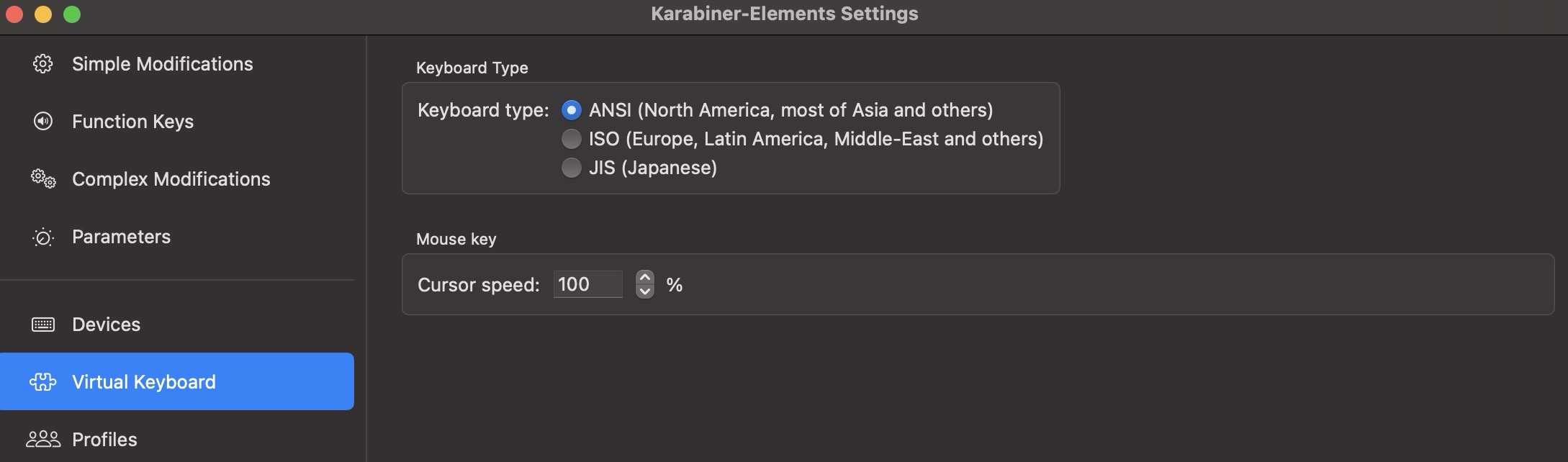The width and height of the screenshot is (1568, 462).
Task: Click the Karabiner-Elements Settings window title
Action: [x=785, y=14]
